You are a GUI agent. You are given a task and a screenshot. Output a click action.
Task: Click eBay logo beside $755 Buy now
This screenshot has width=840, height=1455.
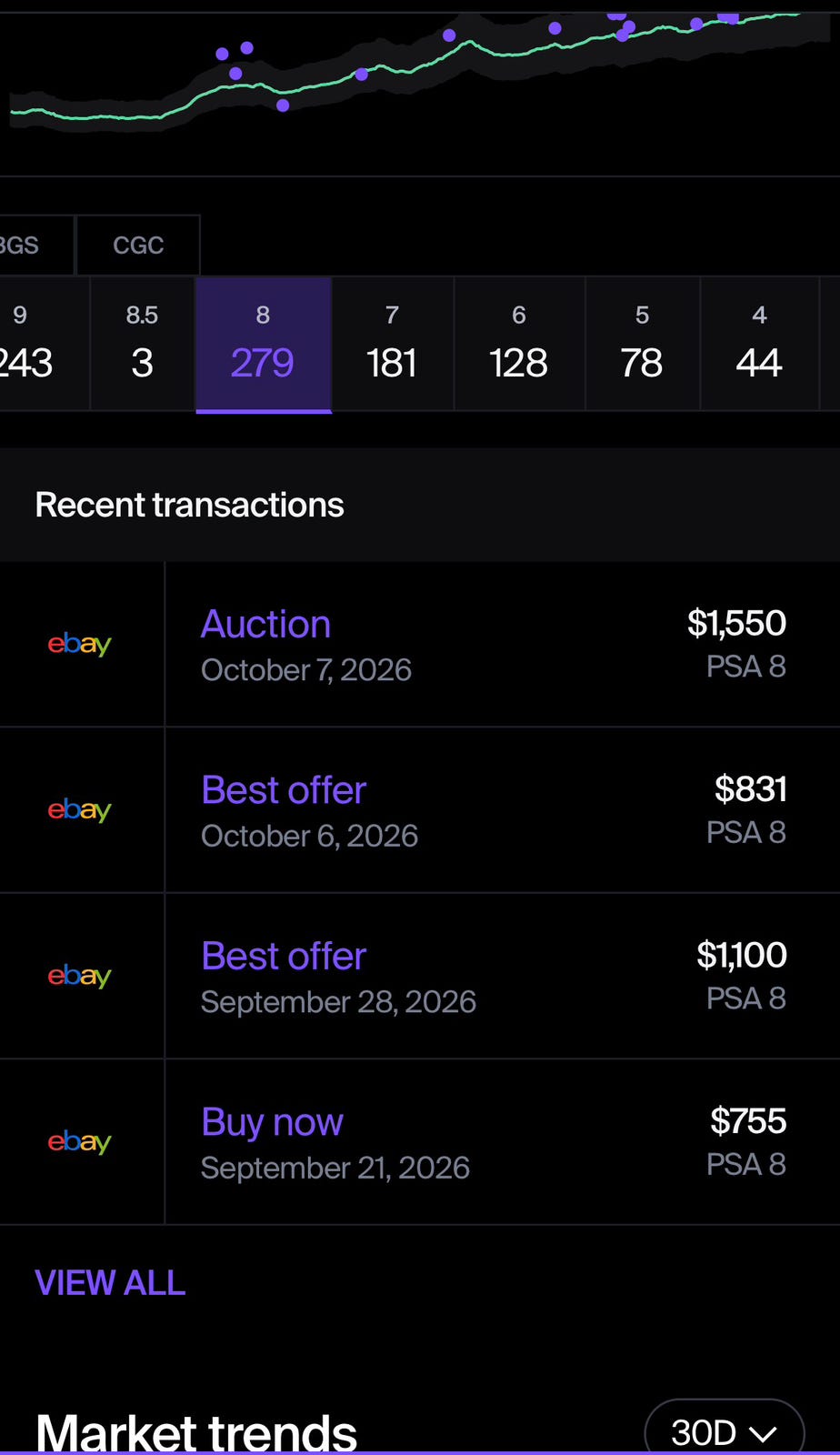79,1141
